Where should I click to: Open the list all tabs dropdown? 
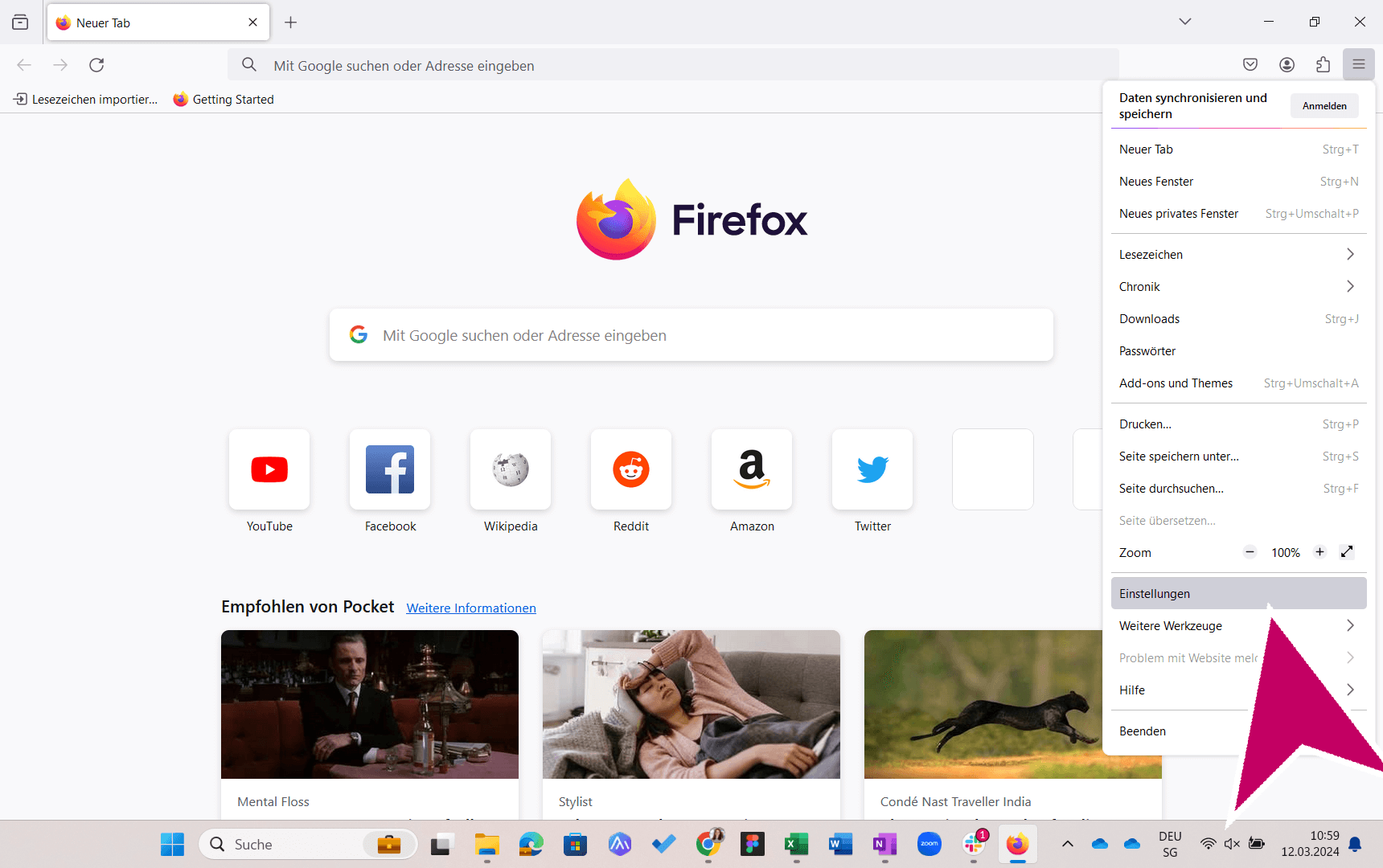[x=1185, y=22]
